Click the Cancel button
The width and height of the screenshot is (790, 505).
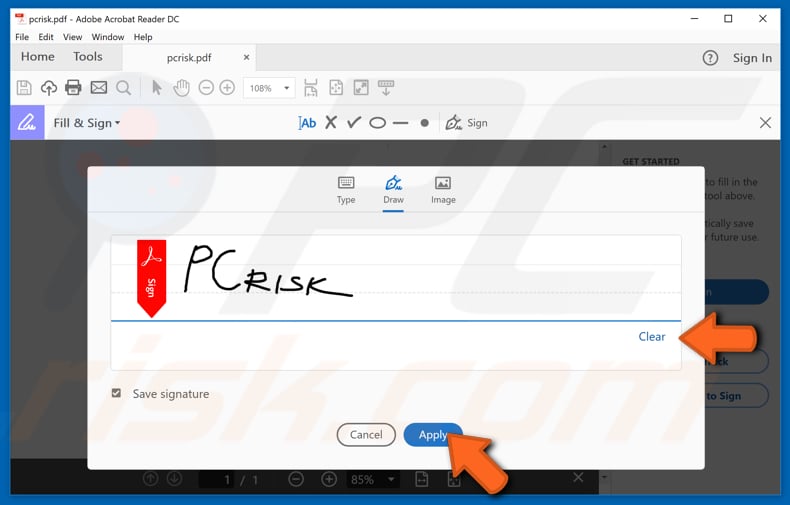point(366,434)
